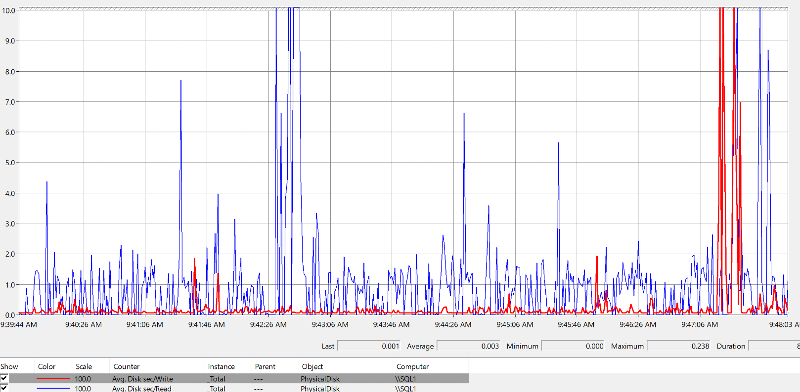
Task: Click the 9:42:26 AM time axis label
Action: click(268, 324)
